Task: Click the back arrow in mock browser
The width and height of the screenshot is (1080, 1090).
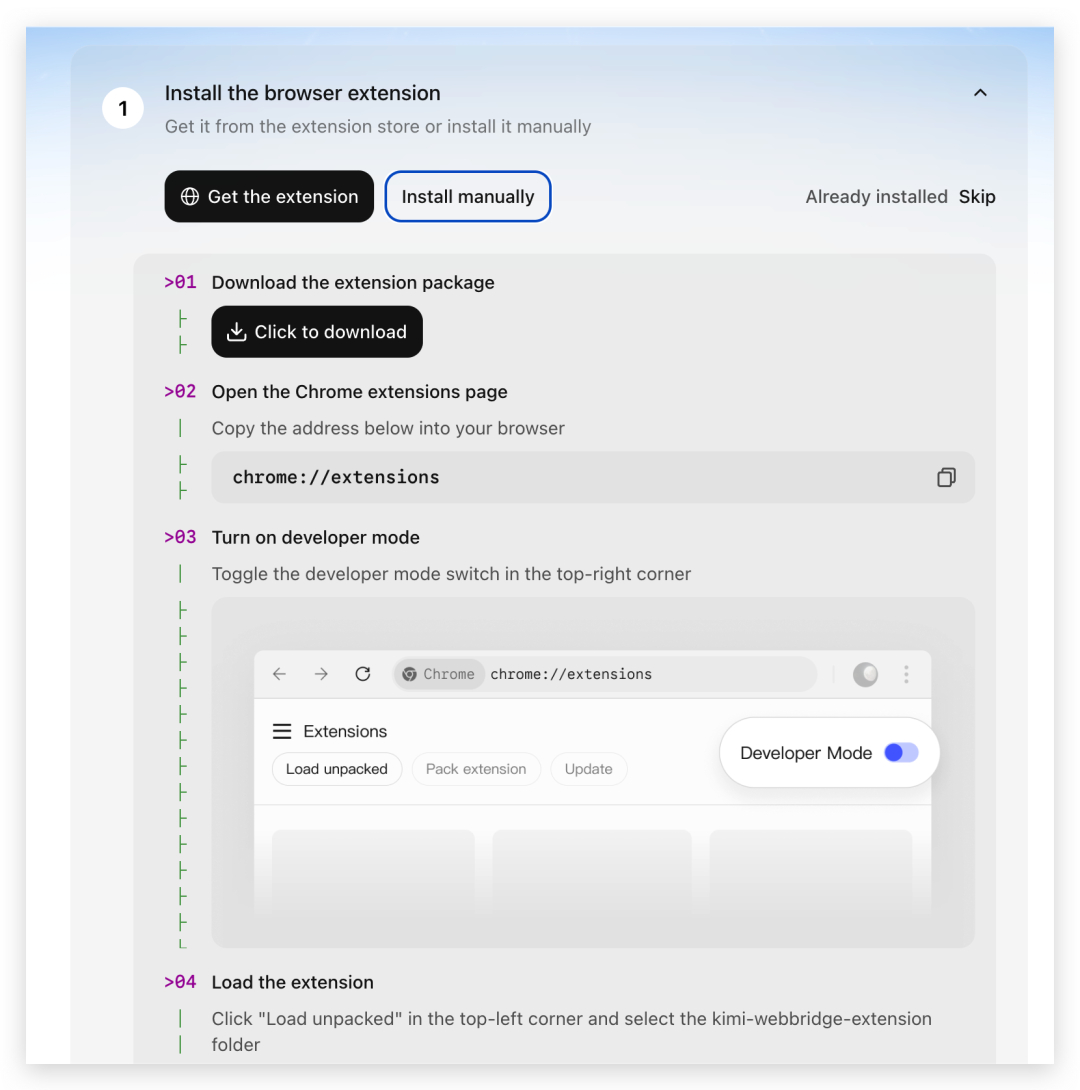Action: (x=279, y=674)
